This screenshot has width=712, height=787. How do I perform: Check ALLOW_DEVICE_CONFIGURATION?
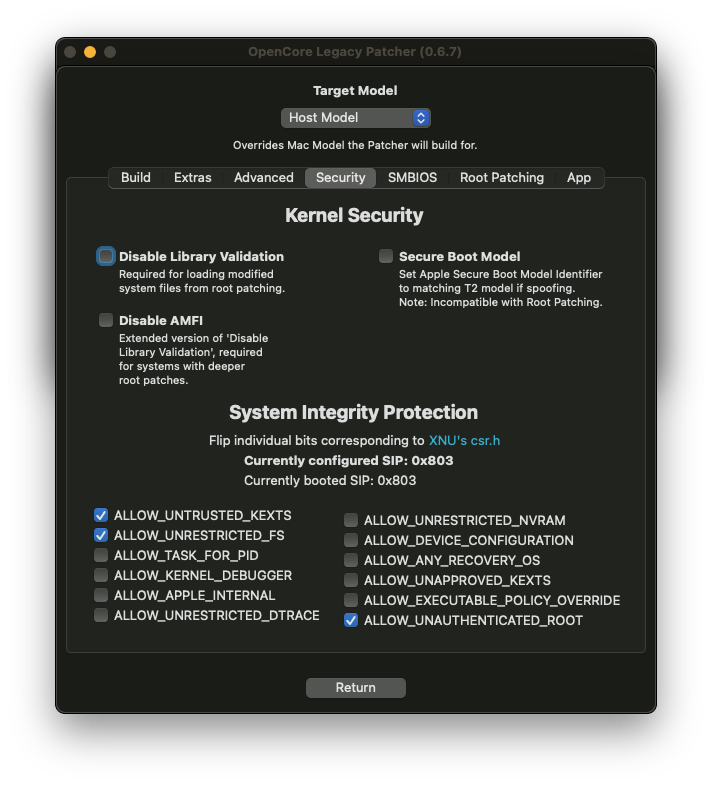click(351, 540)
